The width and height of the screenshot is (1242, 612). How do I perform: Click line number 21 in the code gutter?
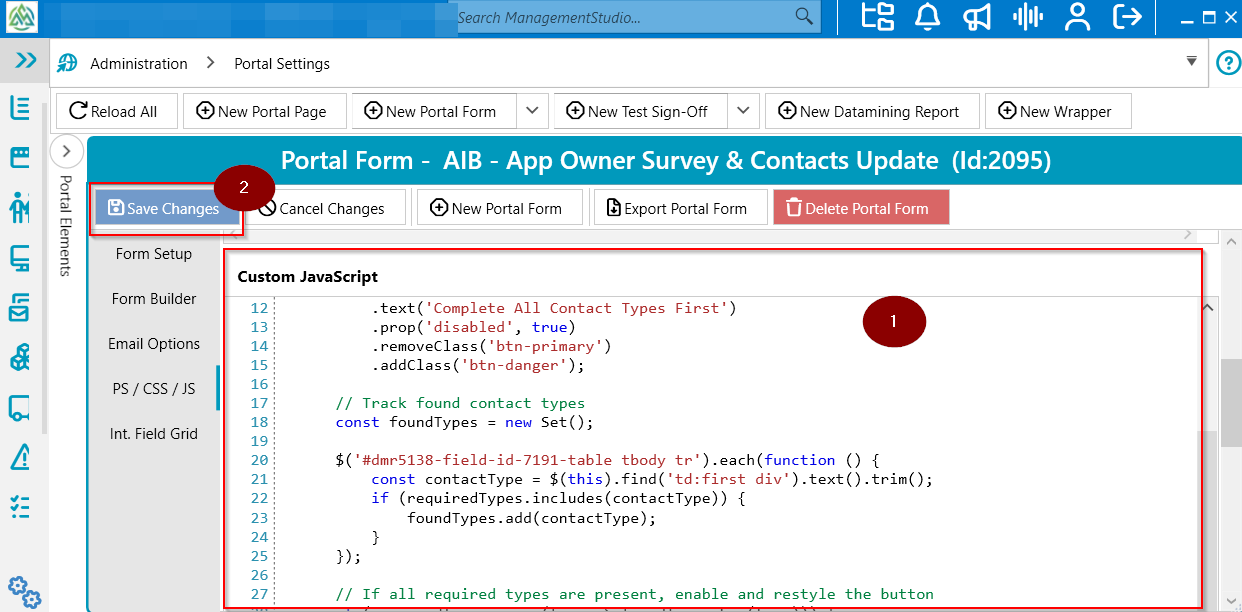[259, 479]
